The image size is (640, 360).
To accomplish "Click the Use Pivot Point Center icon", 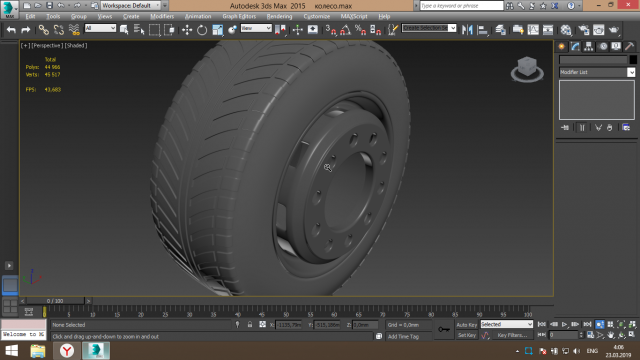I will 280,30.
